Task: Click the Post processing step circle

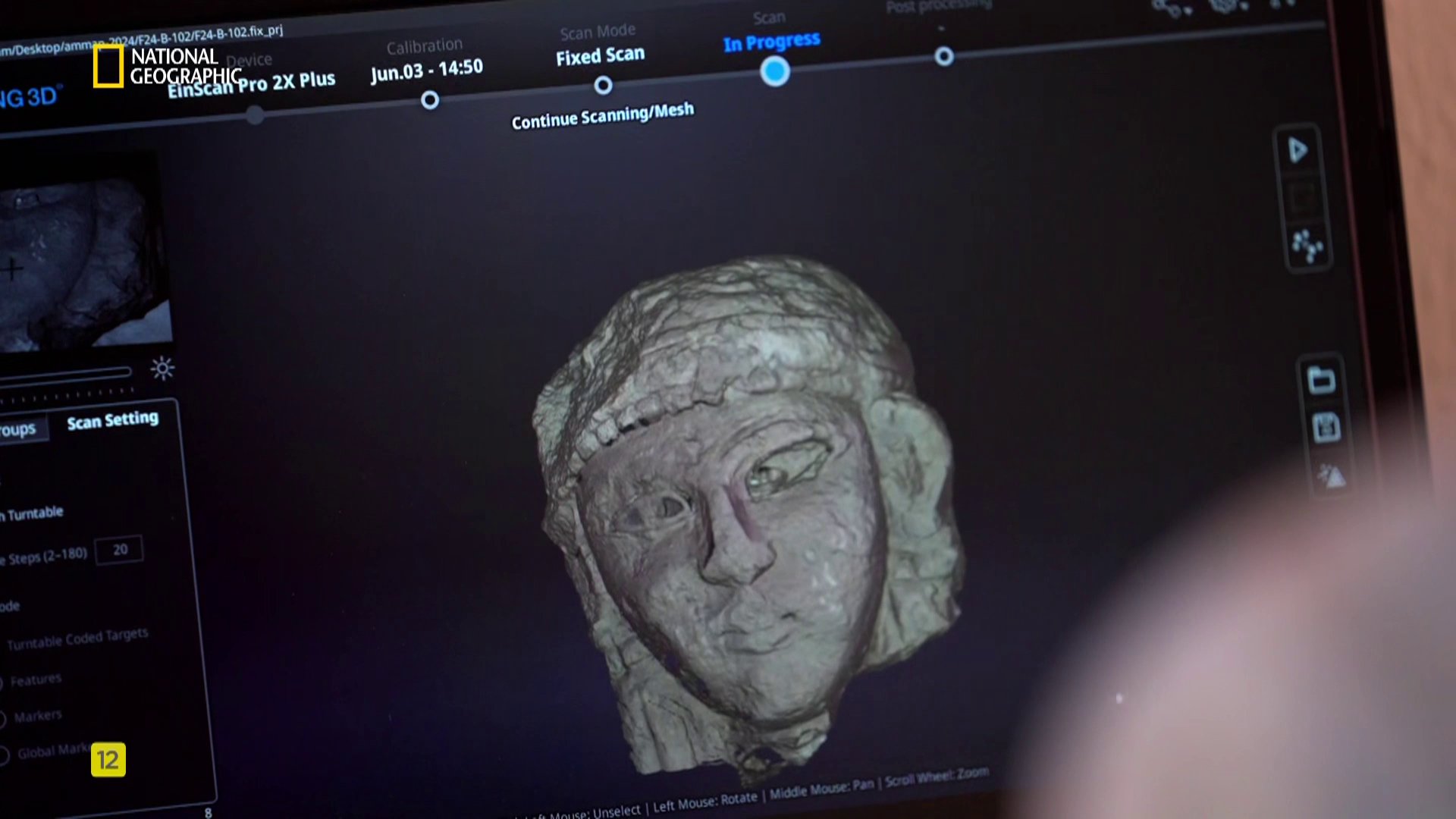Action: [x=943, y=56]
